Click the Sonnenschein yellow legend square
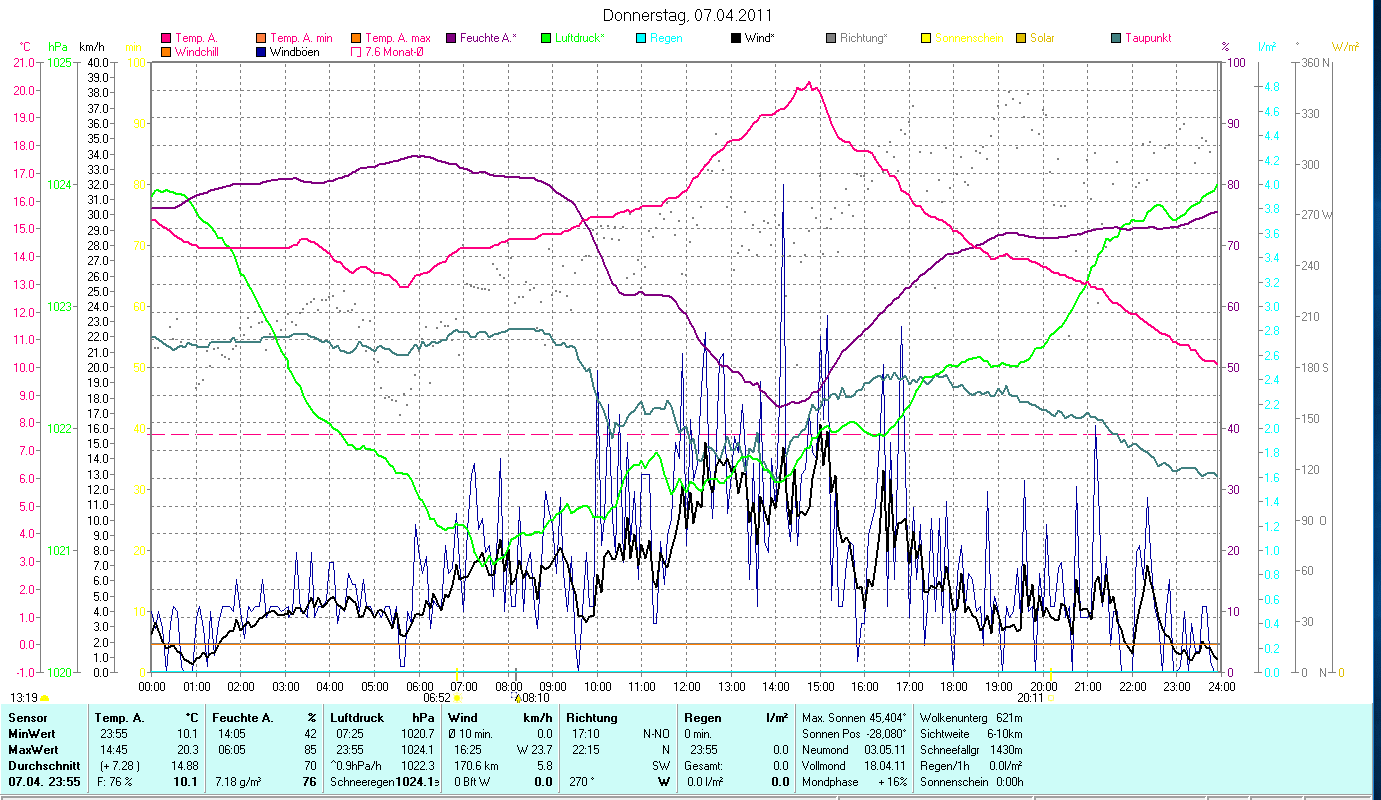This screenshot has width=1381, height=800. (926, 38)
